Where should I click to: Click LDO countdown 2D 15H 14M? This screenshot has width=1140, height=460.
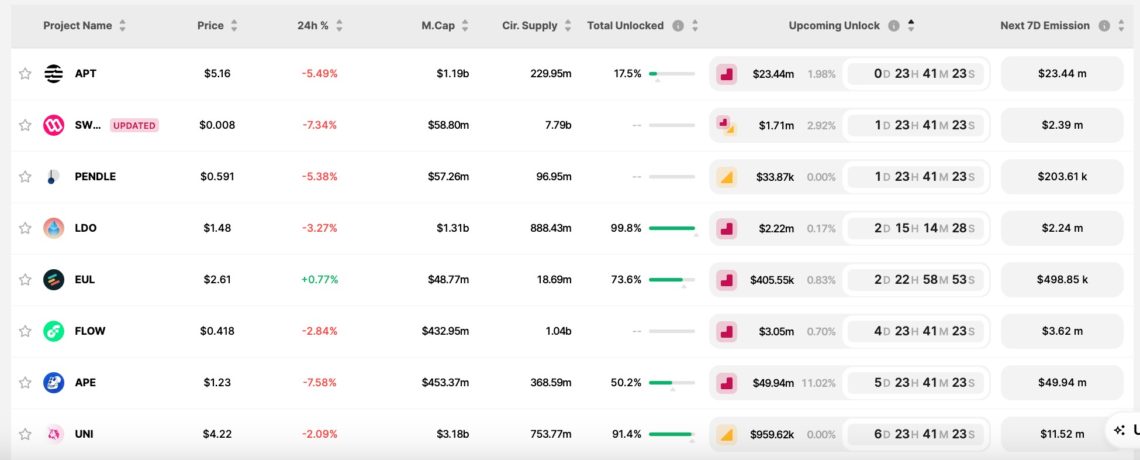click(x=916, y=228)
